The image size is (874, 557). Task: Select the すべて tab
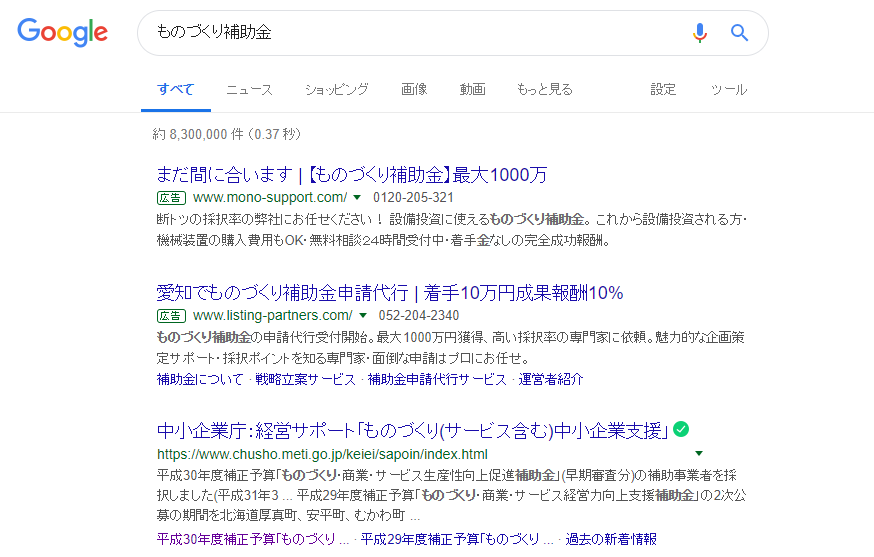click(x=176, y=89)
